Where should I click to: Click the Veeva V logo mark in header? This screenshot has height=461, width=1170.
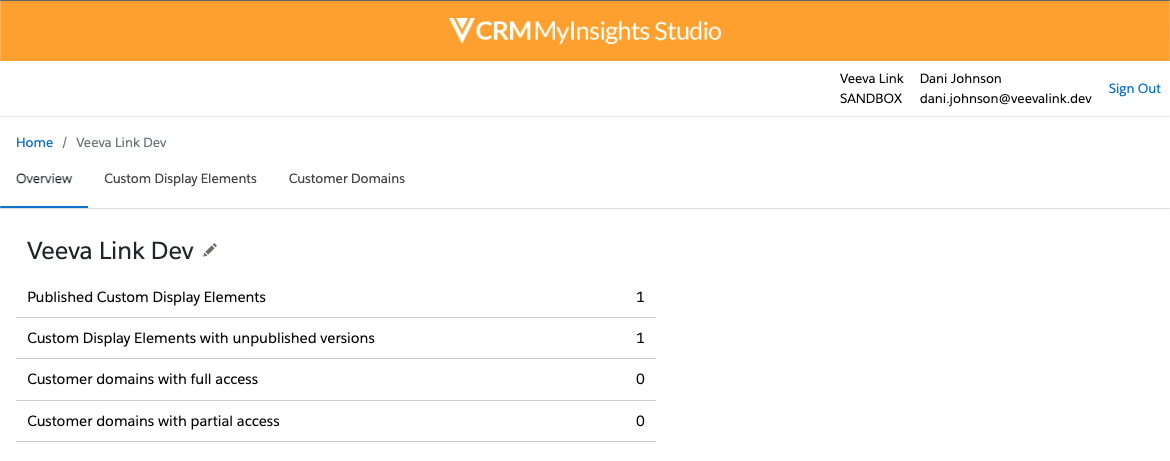(x=461, y=31)
